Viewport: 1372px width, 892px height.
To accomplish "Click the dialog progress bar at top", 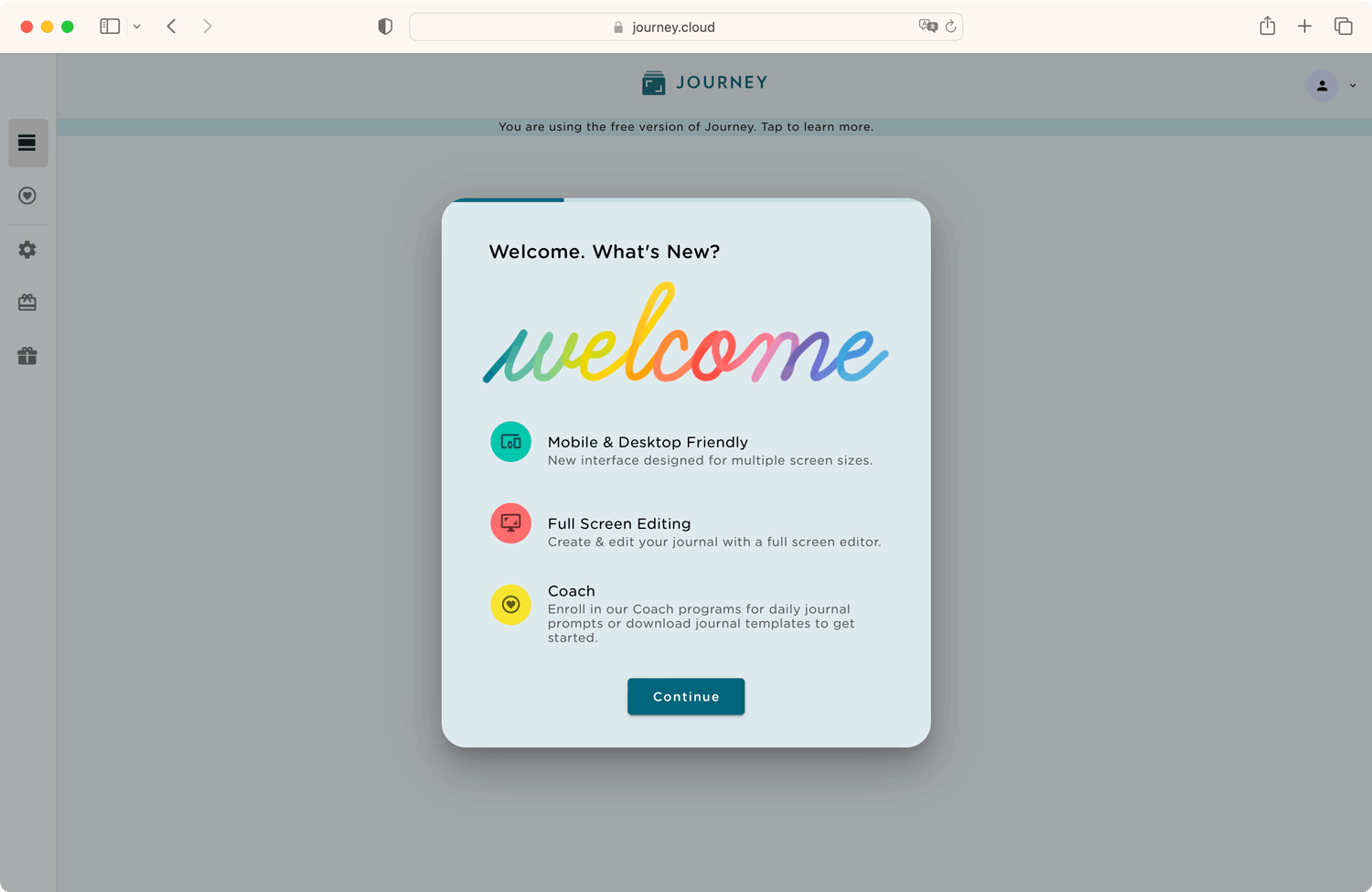I will point(686,200).
